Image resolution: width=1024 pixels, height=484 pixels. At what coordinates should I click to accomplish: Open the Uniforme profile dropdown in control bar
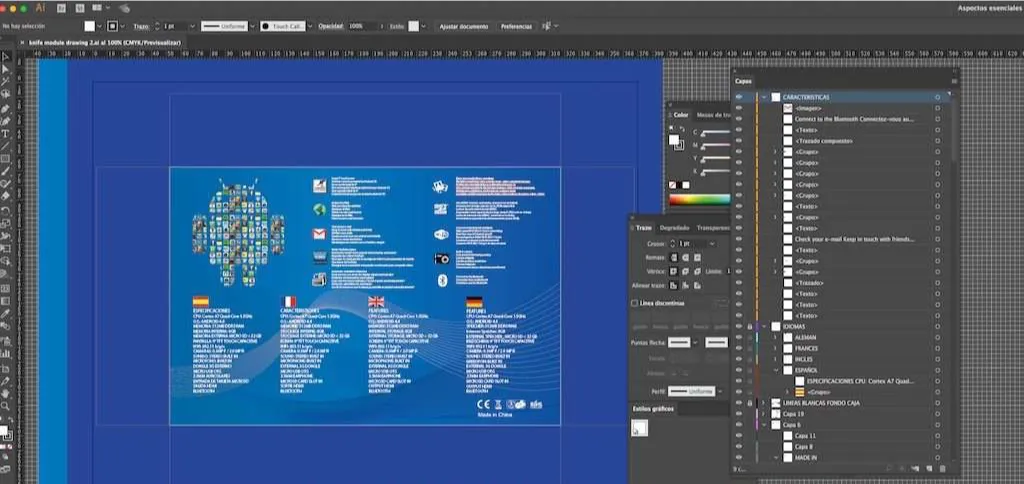pos(254,26)
